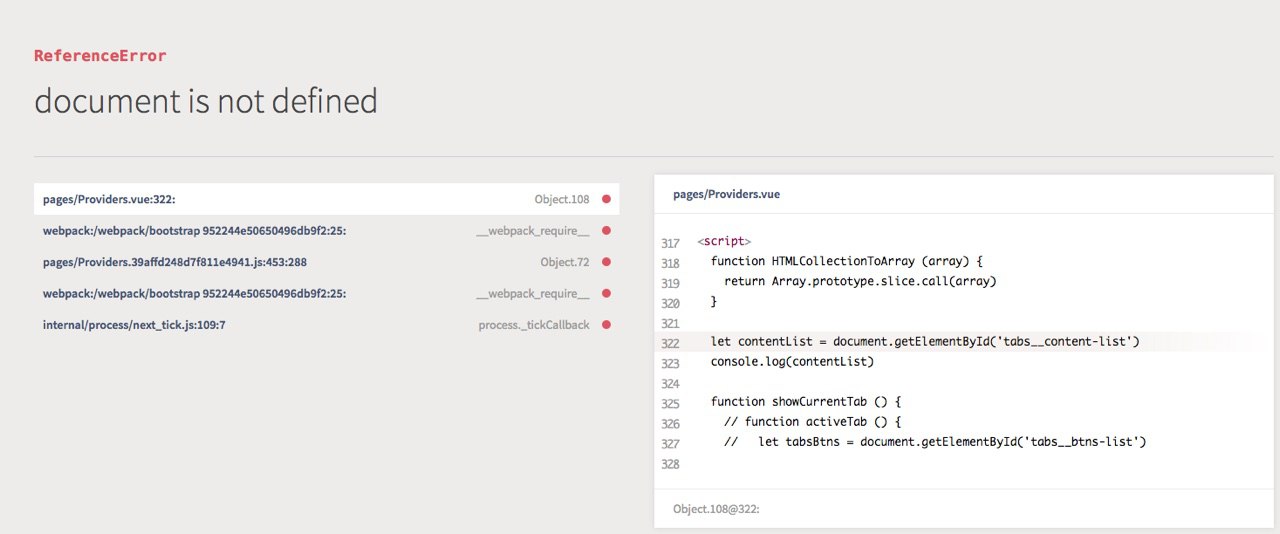Select the Providers.39affd248d7f811e4941.js:453:288 stack frame
Screen dimensions: 1280x534
174,262
